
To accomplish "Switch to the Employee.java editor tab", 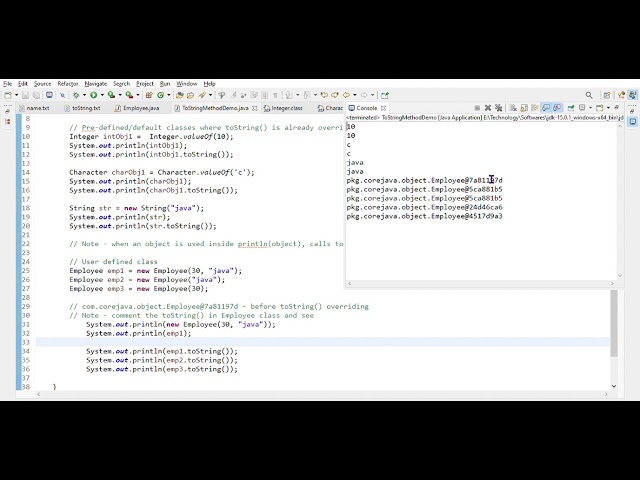I will [137, 108].
